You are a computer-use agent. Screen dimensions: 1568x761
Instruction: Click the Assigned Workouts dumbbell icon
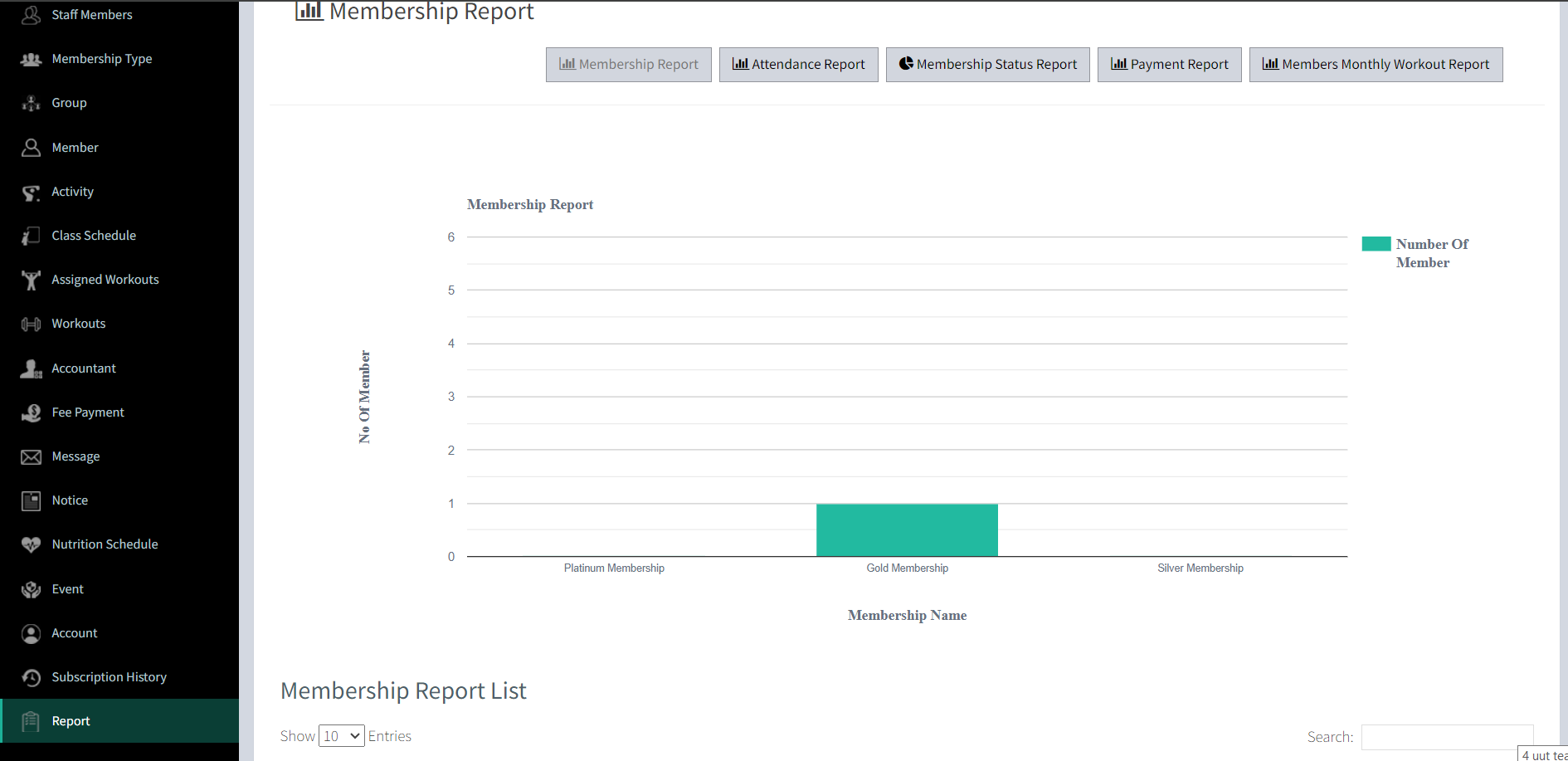31,280
